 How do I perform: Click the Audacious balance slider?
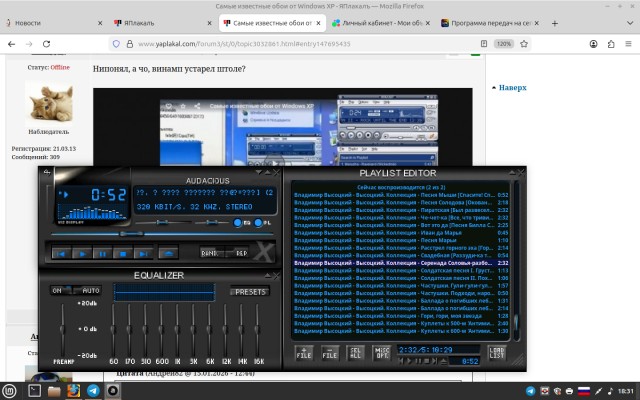click(211, 222)
